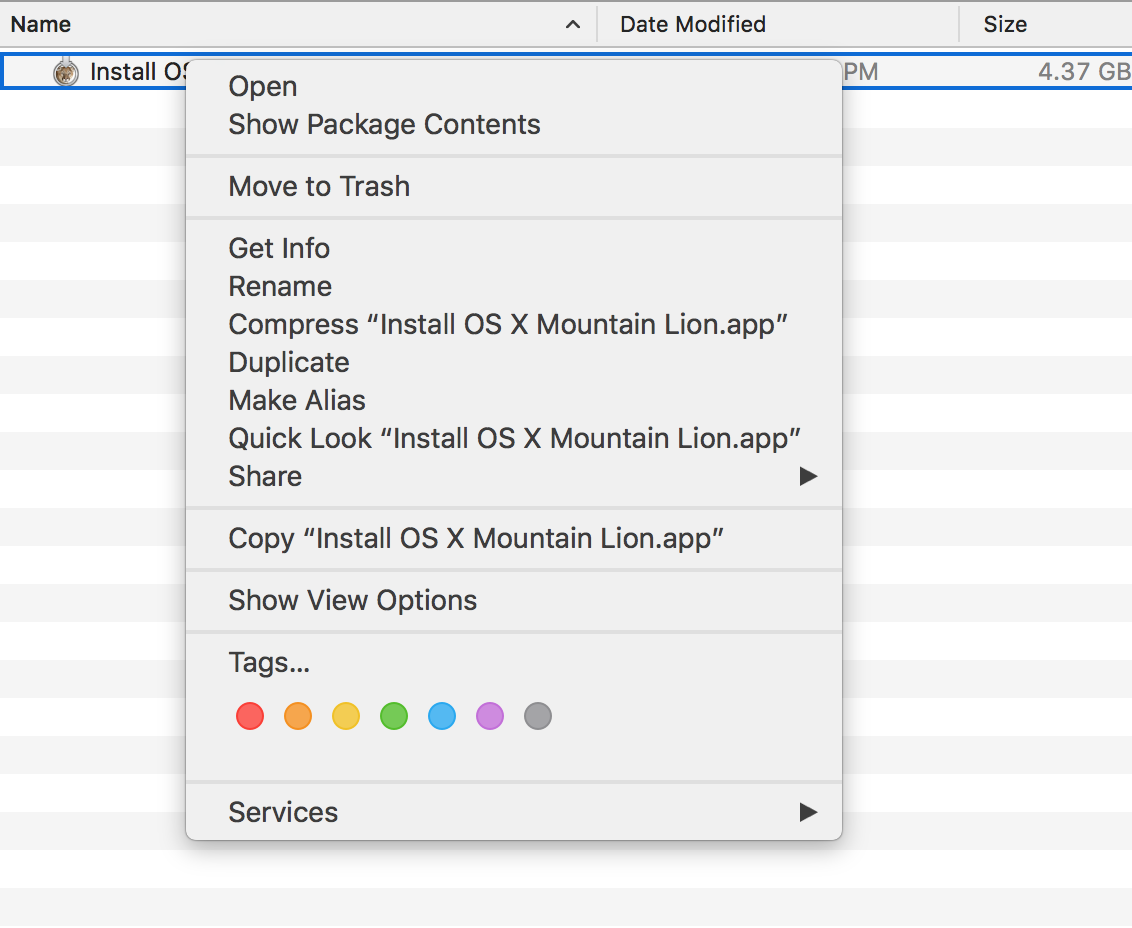This screenshot has height=928, width=1132.
Task: Apply the yellow tag color
Action: coord(346,716)
